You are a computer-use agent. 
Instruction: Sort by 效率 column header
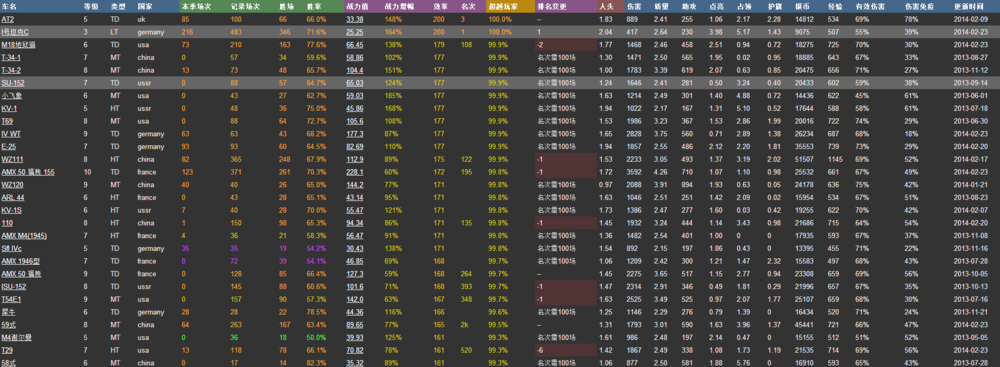coord(439,6)
